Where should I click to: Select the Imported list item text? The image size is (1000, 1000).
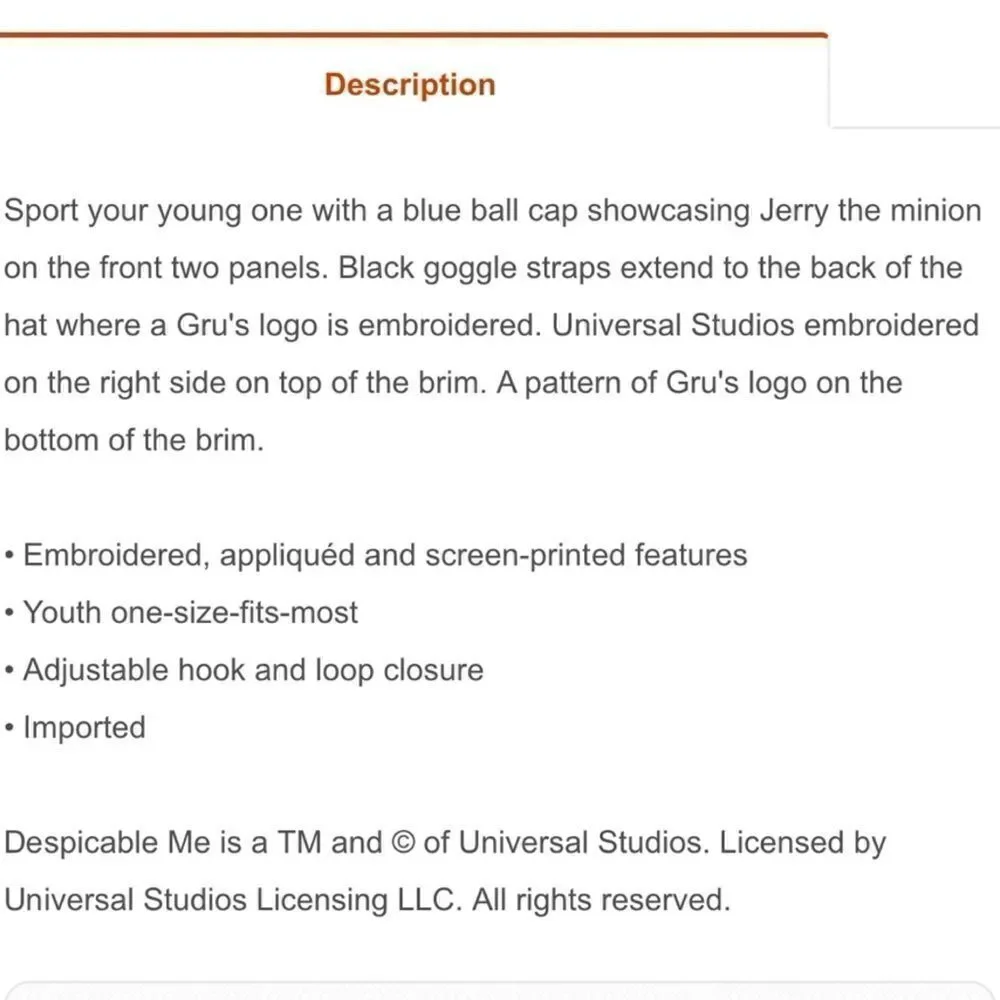coord(84,728)
